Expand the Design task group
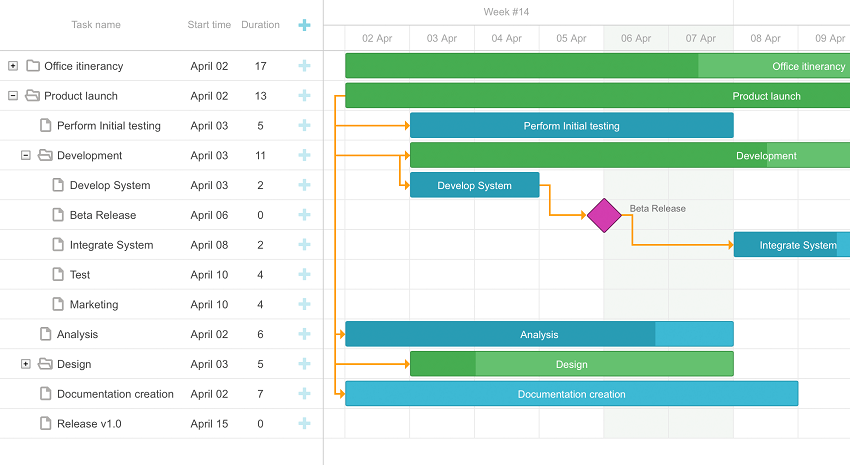The image size is (850, 465). [25, 364]
